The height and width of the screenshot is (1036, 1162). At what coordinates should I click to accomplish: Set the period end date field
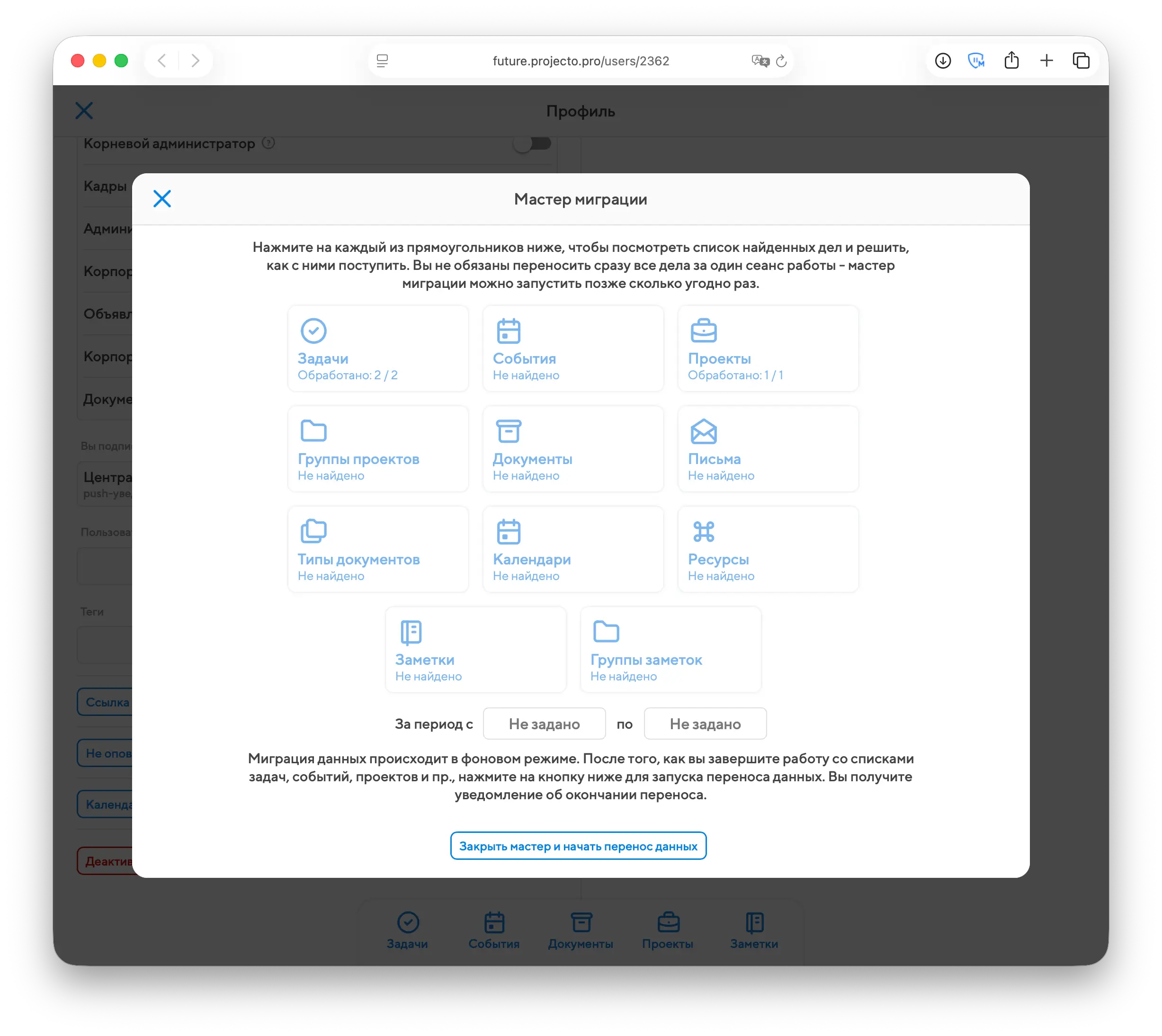pyautogui.click(x=705, y=724)
